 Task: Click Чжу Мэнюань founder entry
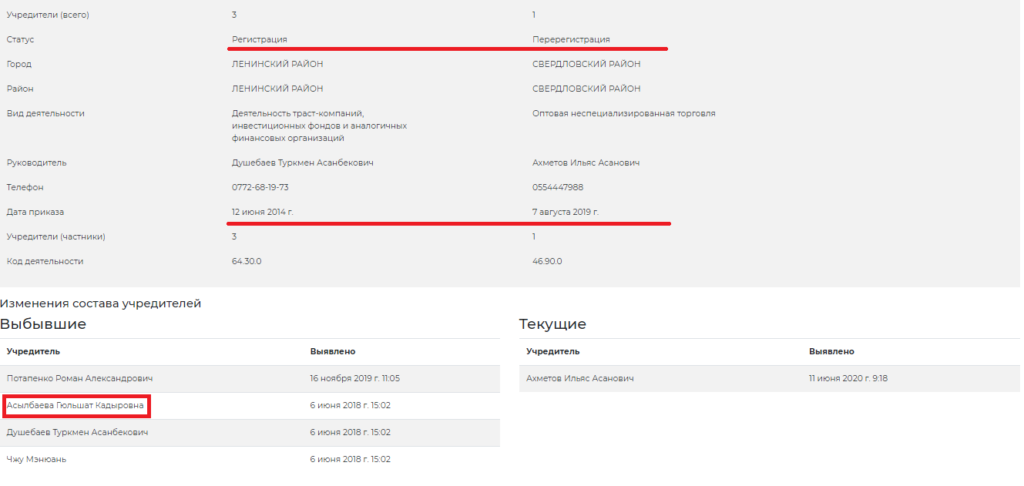[37, 459]
